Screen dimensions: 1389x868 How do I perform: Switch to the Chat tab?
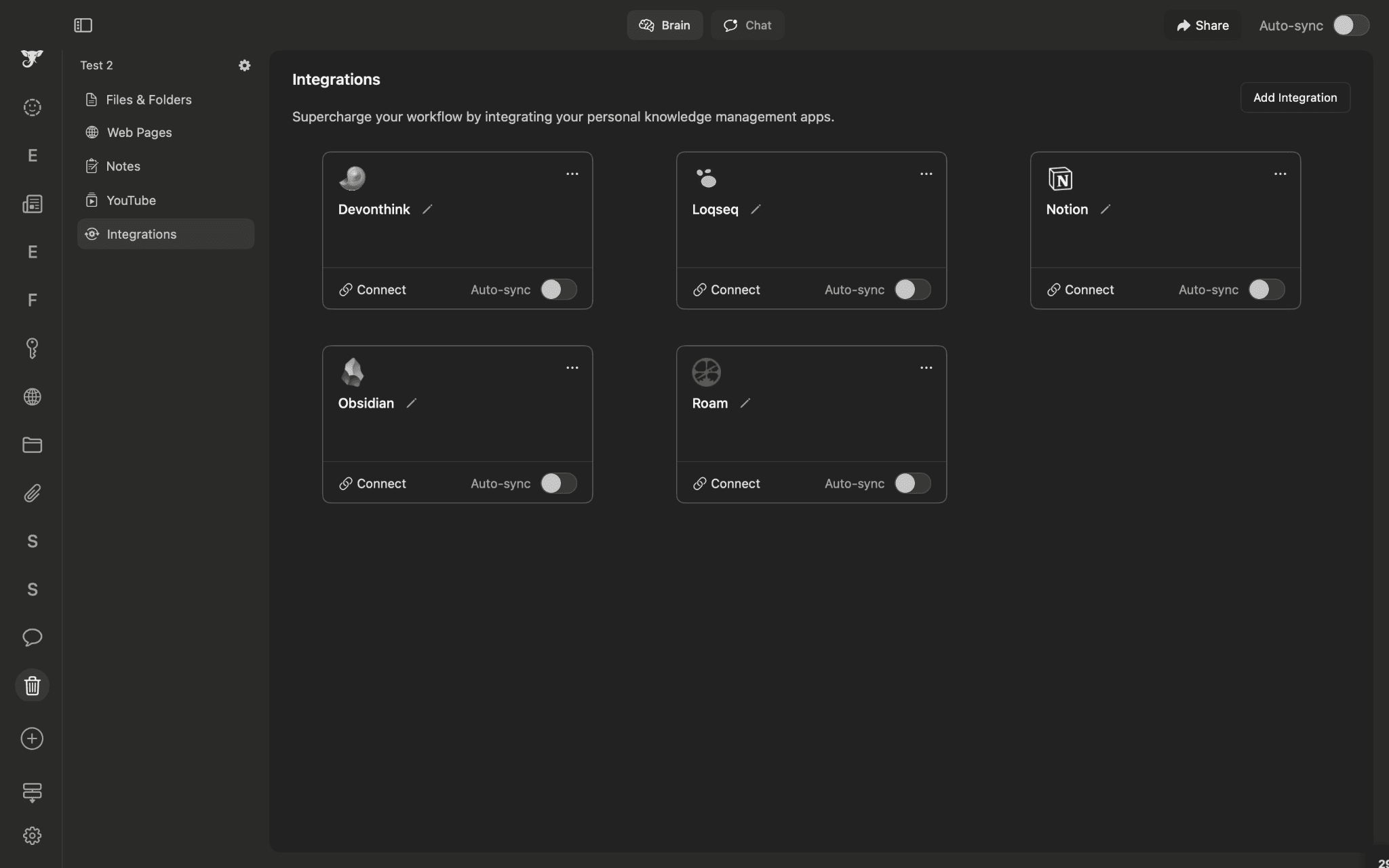tap(747, 25)
